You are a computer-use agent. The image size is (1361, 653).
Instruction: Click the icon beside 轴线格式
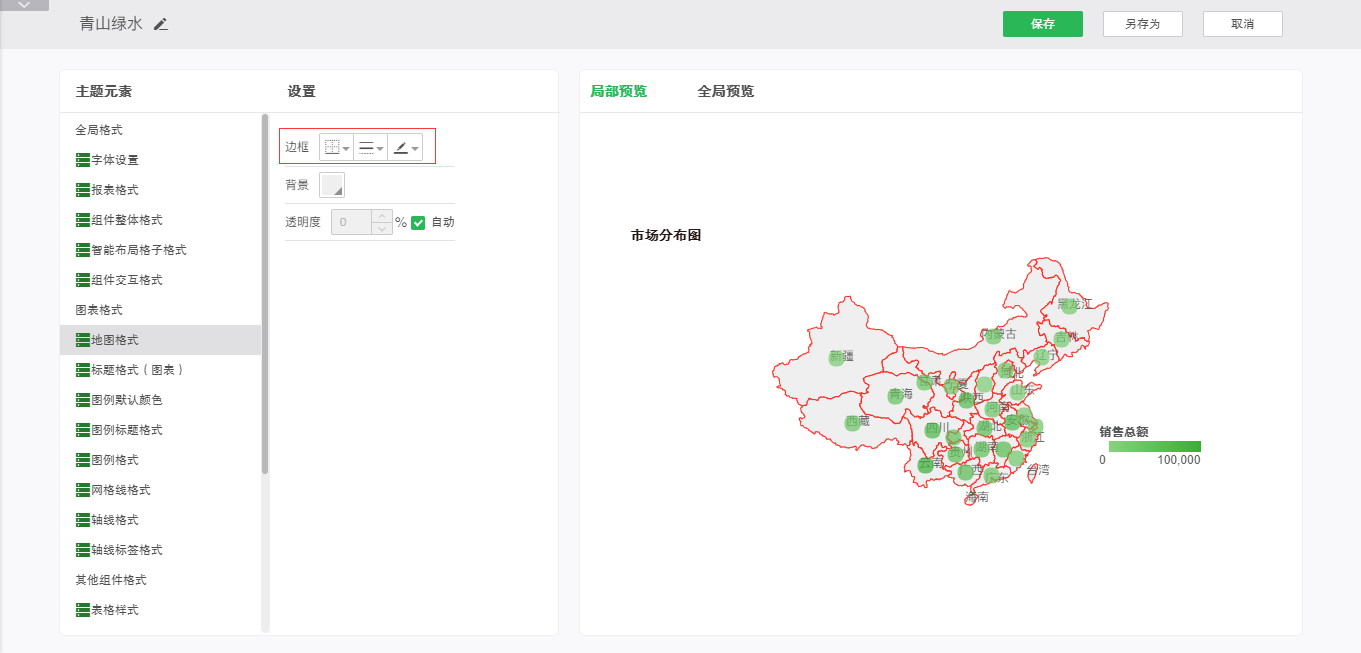83,520
